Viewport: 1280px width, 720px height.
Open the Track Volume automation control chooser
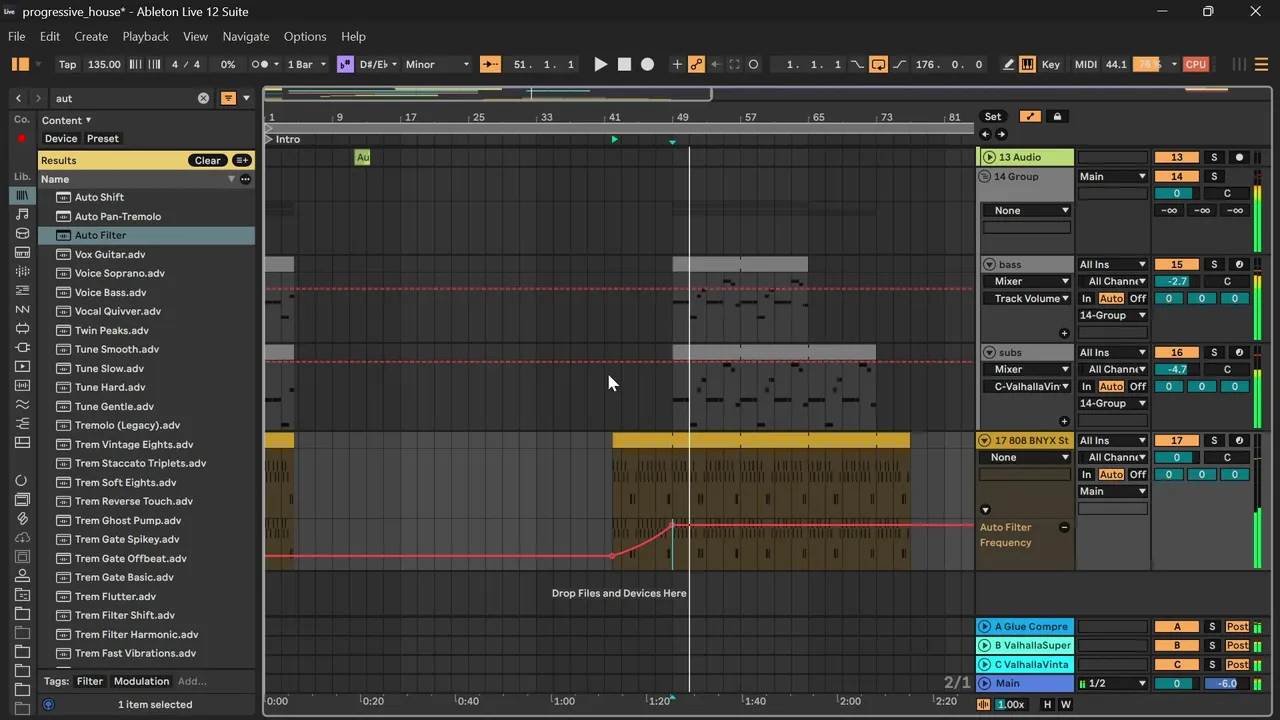tap(1027, 299)
